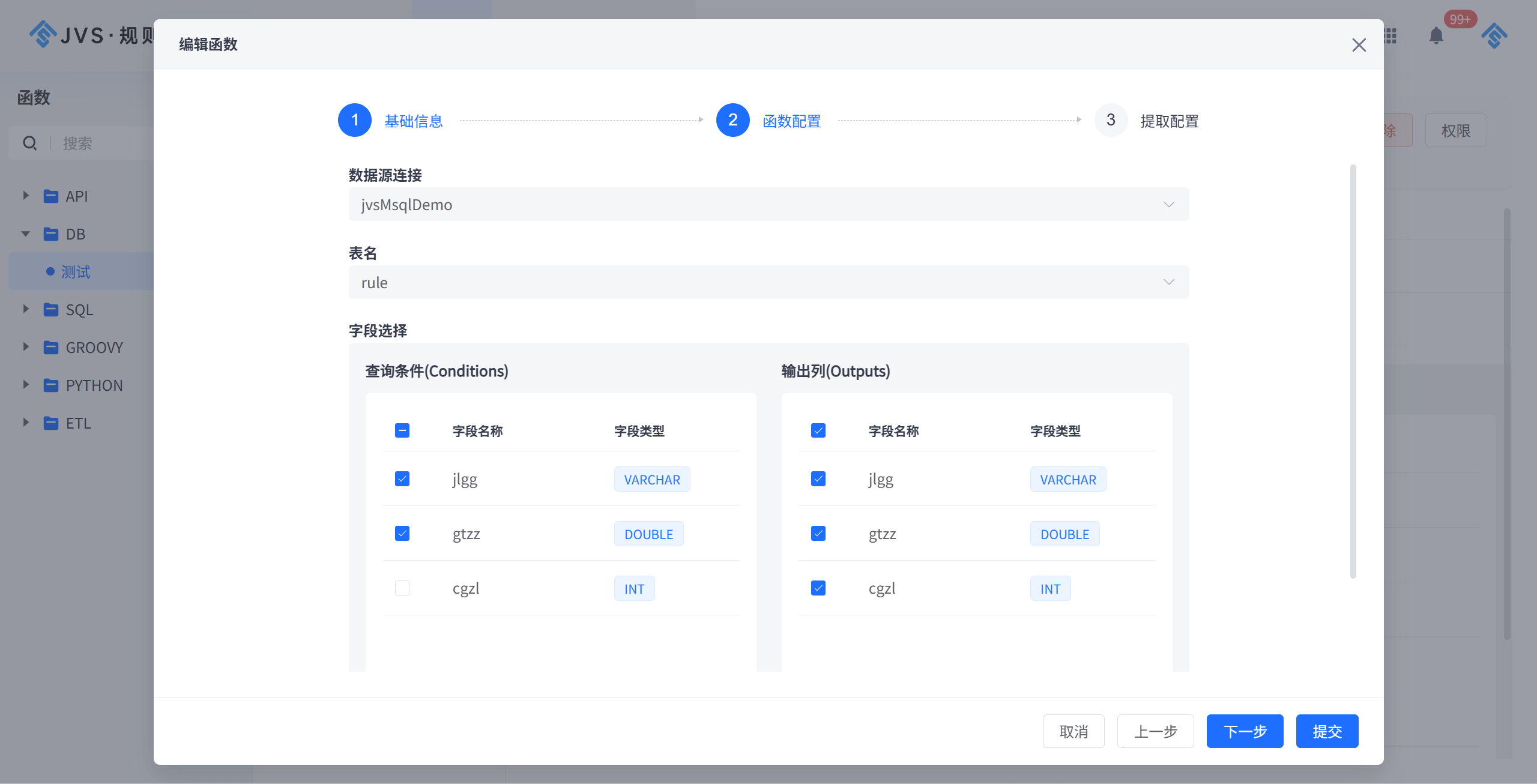Click the DOUBLE tag in Outputs table

(1065, 534)
